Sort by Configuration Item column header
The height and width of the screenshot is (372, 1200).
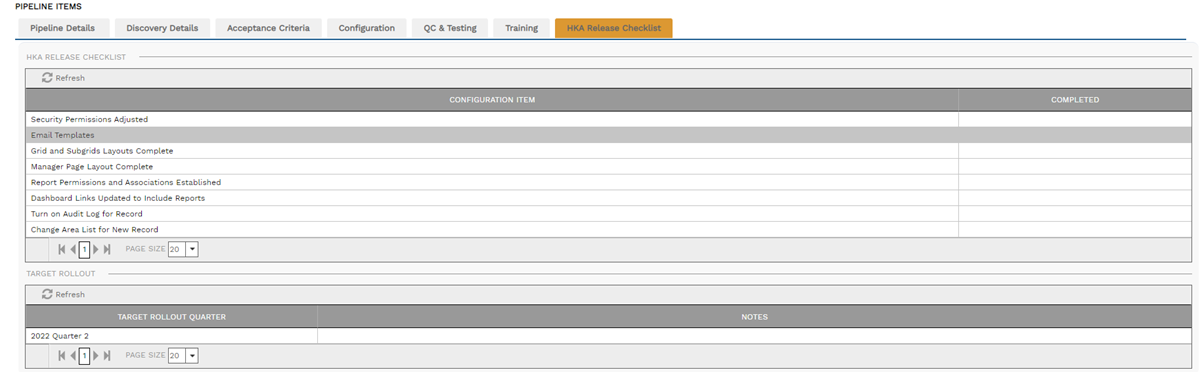[492, 100]
